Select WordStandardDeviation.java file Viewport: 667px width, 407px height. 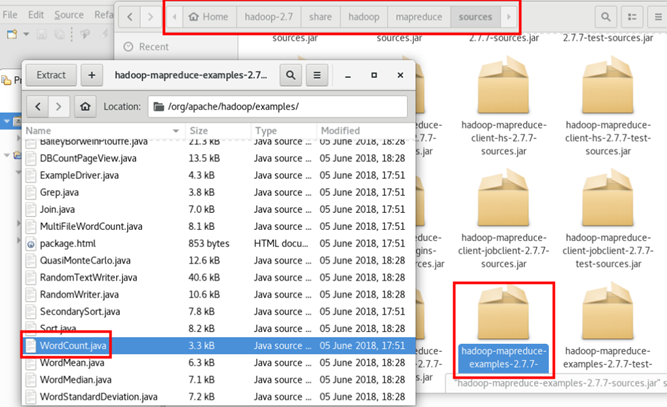pyautogui.click(x=219, y=396)
